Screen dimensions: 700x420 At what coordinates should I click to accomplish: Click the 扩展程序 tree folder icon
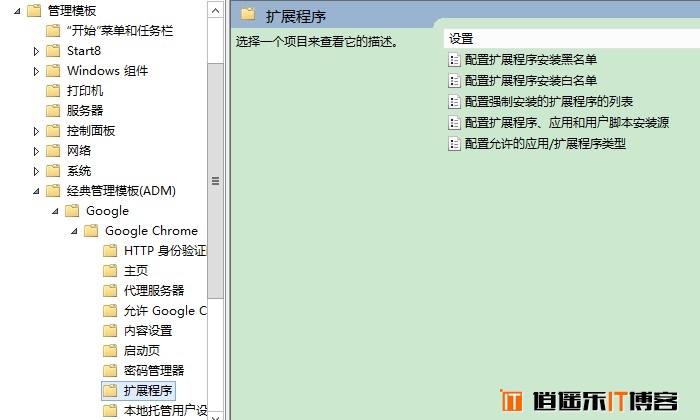(x=110, y=391)
